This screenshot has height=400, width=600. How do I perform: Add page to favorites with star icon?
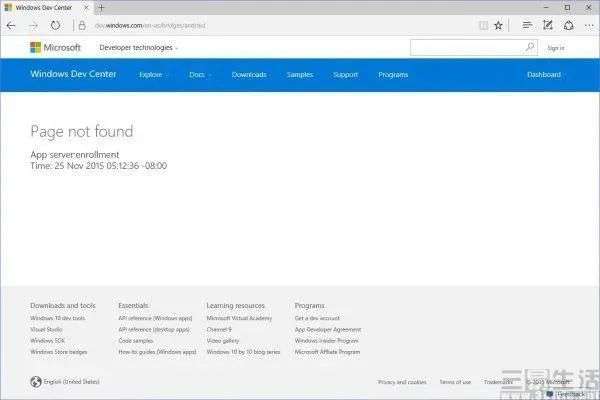pos(498,26)
